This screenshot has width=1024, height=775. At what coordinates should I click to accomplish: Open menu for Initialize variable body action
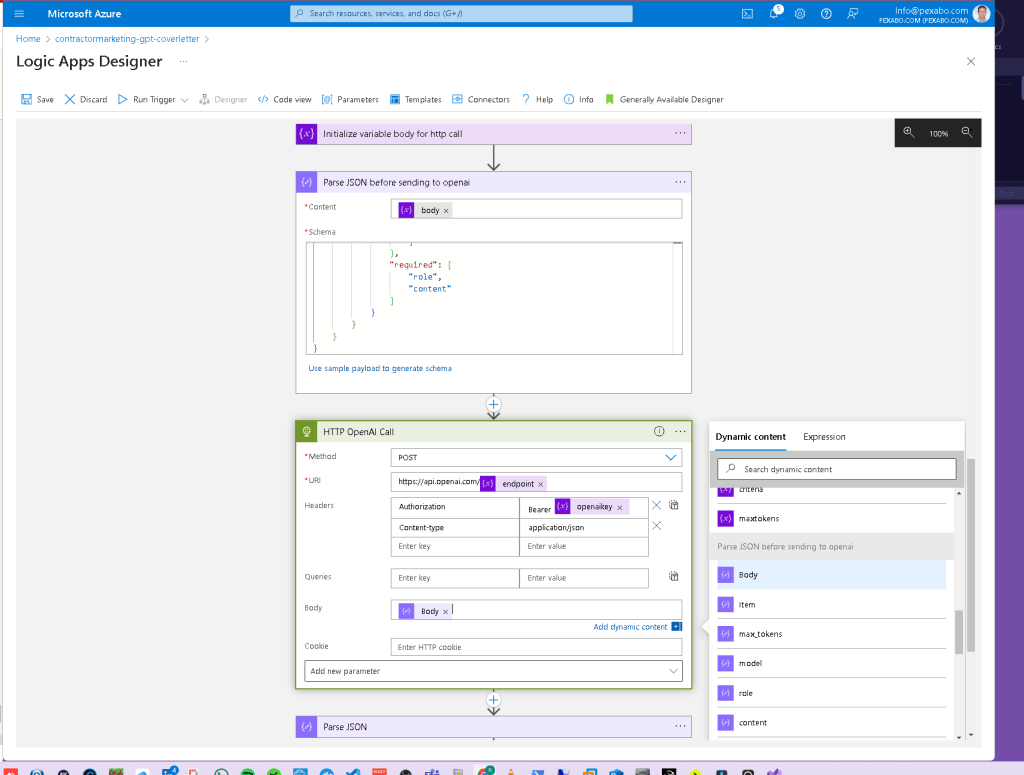point(680,133)
